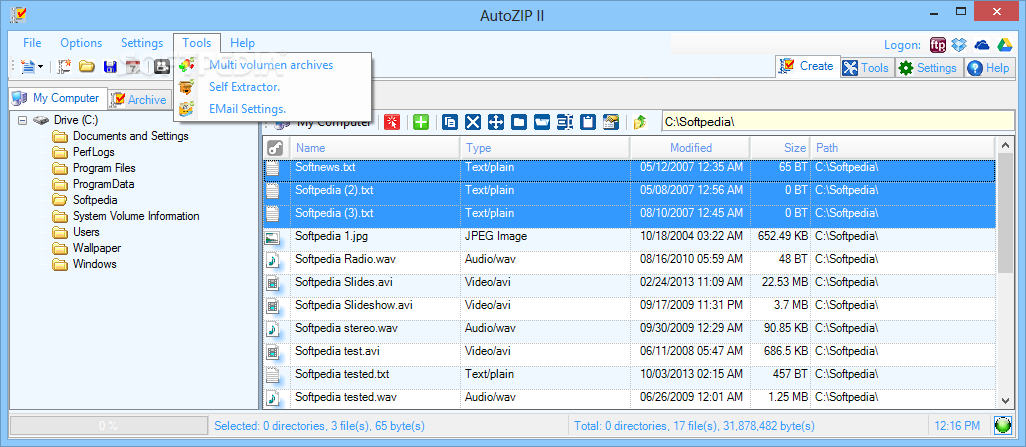Click the calendar scheduler toolbar icon
Viewport: 1026px width, 447px height.
133,66
